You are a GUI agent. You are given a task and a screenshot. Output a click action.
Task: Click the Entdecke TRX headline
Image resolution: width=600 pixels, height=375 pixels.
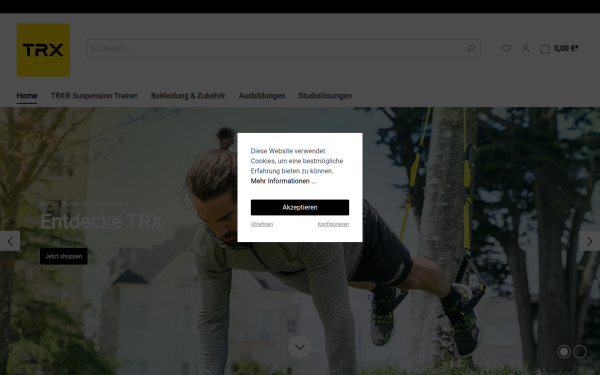coord(101,221)
